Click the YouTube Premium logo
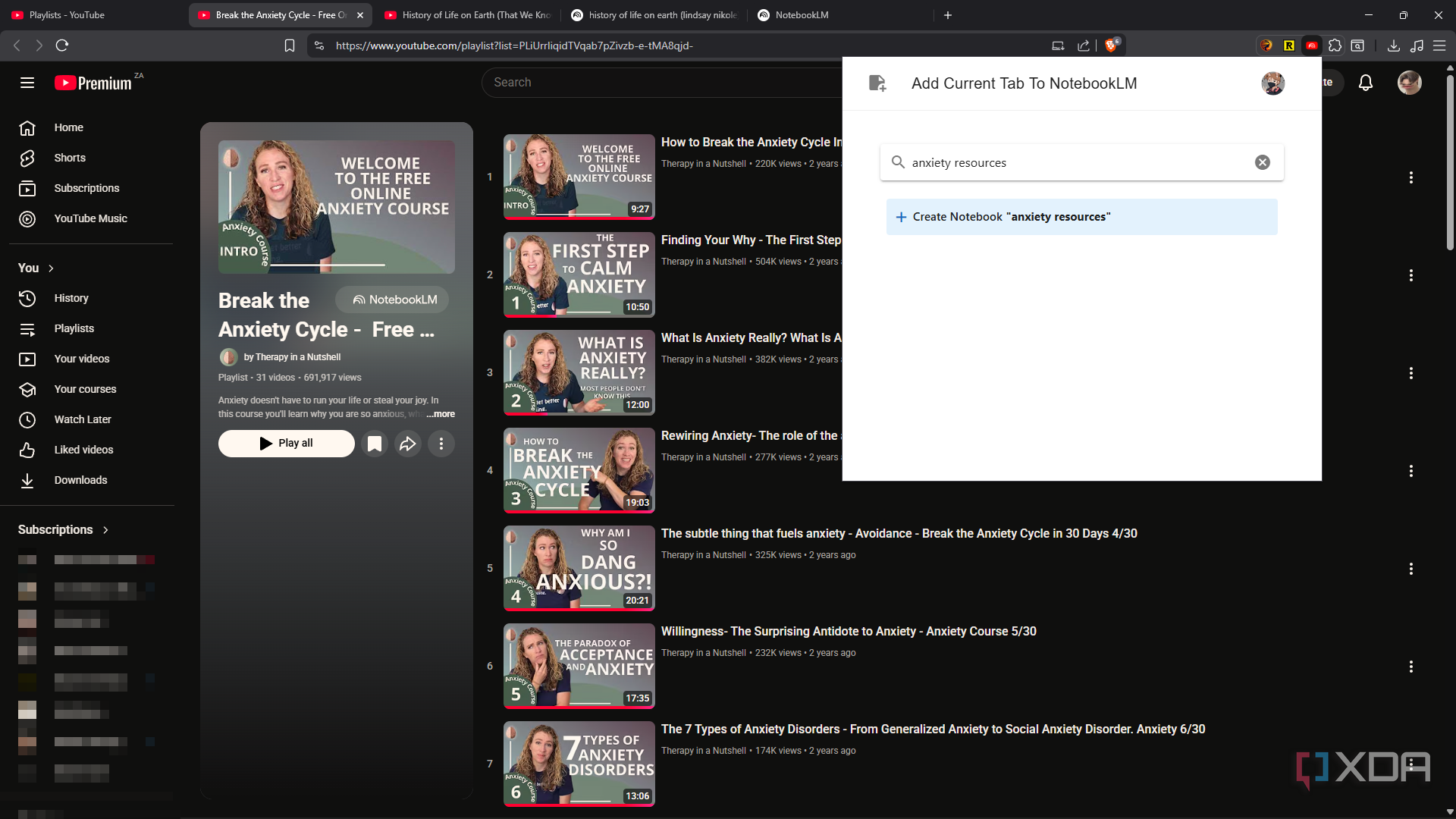1456x819 pixels. pyautogui.click(x=93, y=83)
